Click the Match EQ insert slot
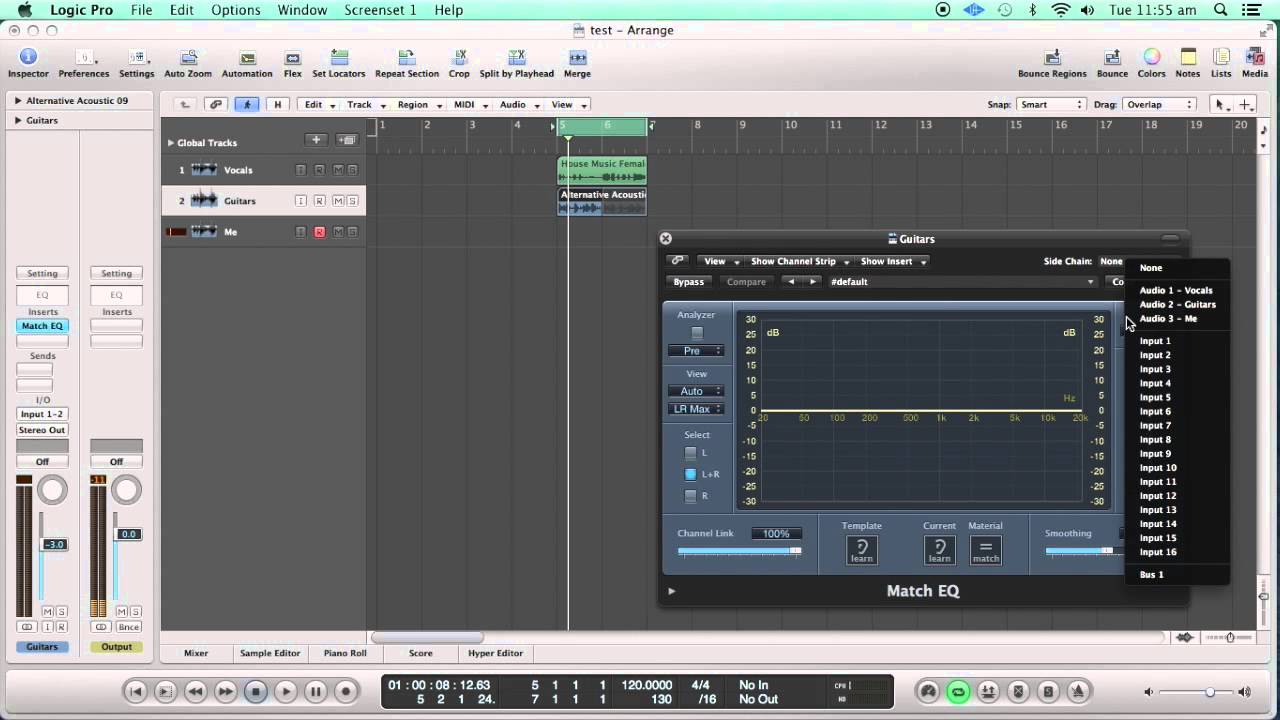Viewport: 1280px width, 720px height. (x=42, y=326)
